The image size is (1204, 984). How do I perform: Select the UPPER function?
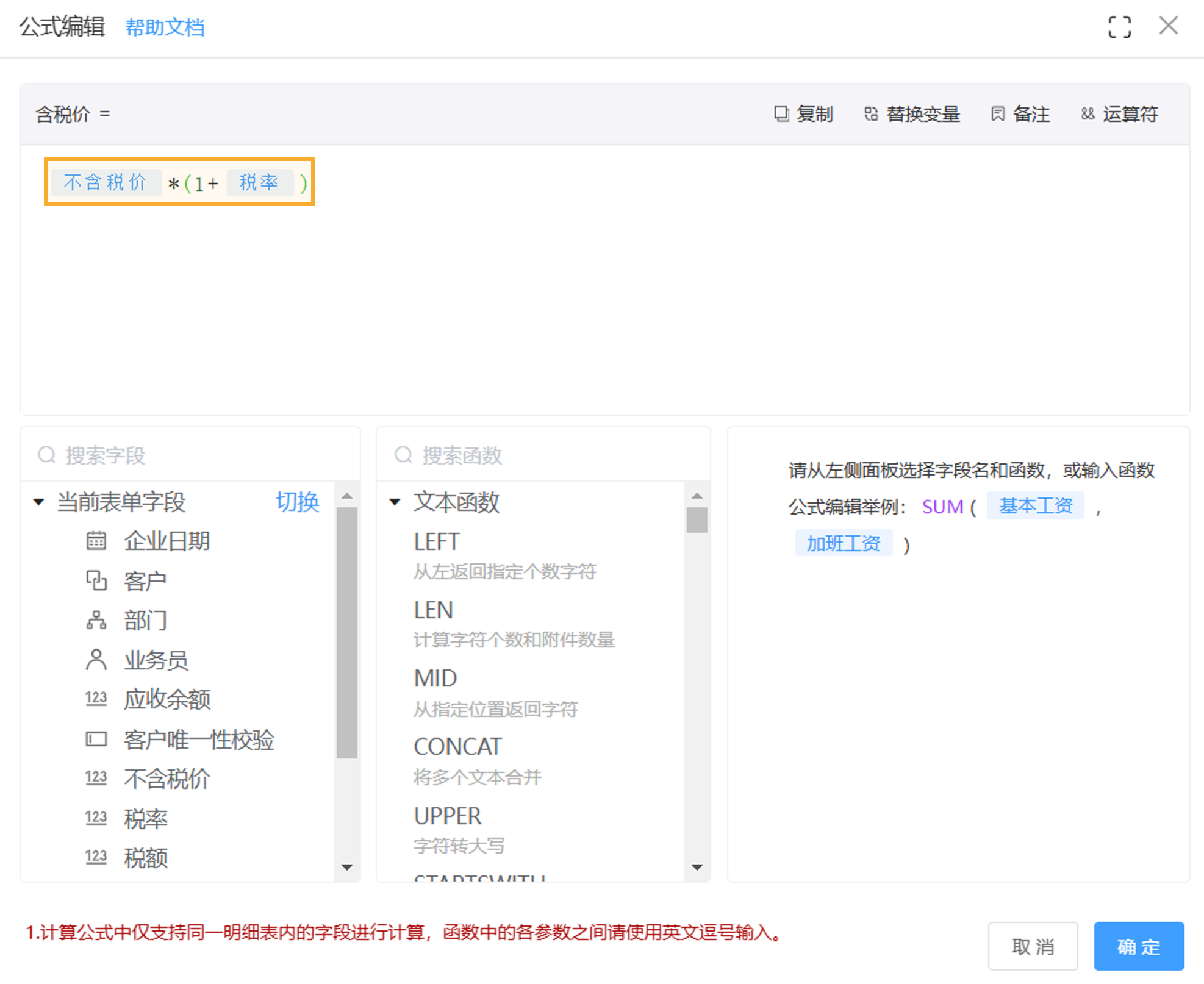pos(447,816)
